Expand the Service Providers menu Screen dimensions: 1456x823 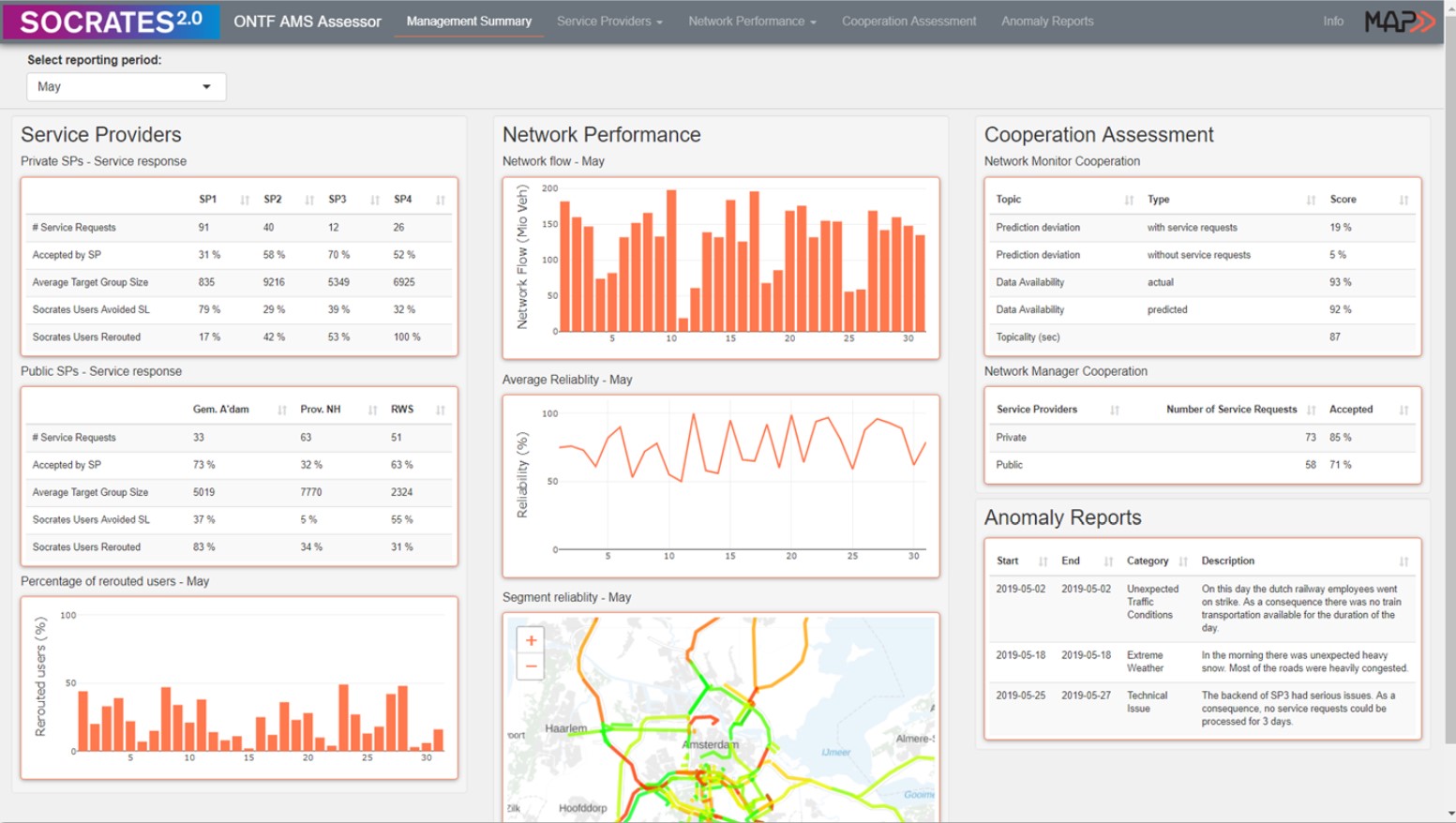(x=609, y=21)
